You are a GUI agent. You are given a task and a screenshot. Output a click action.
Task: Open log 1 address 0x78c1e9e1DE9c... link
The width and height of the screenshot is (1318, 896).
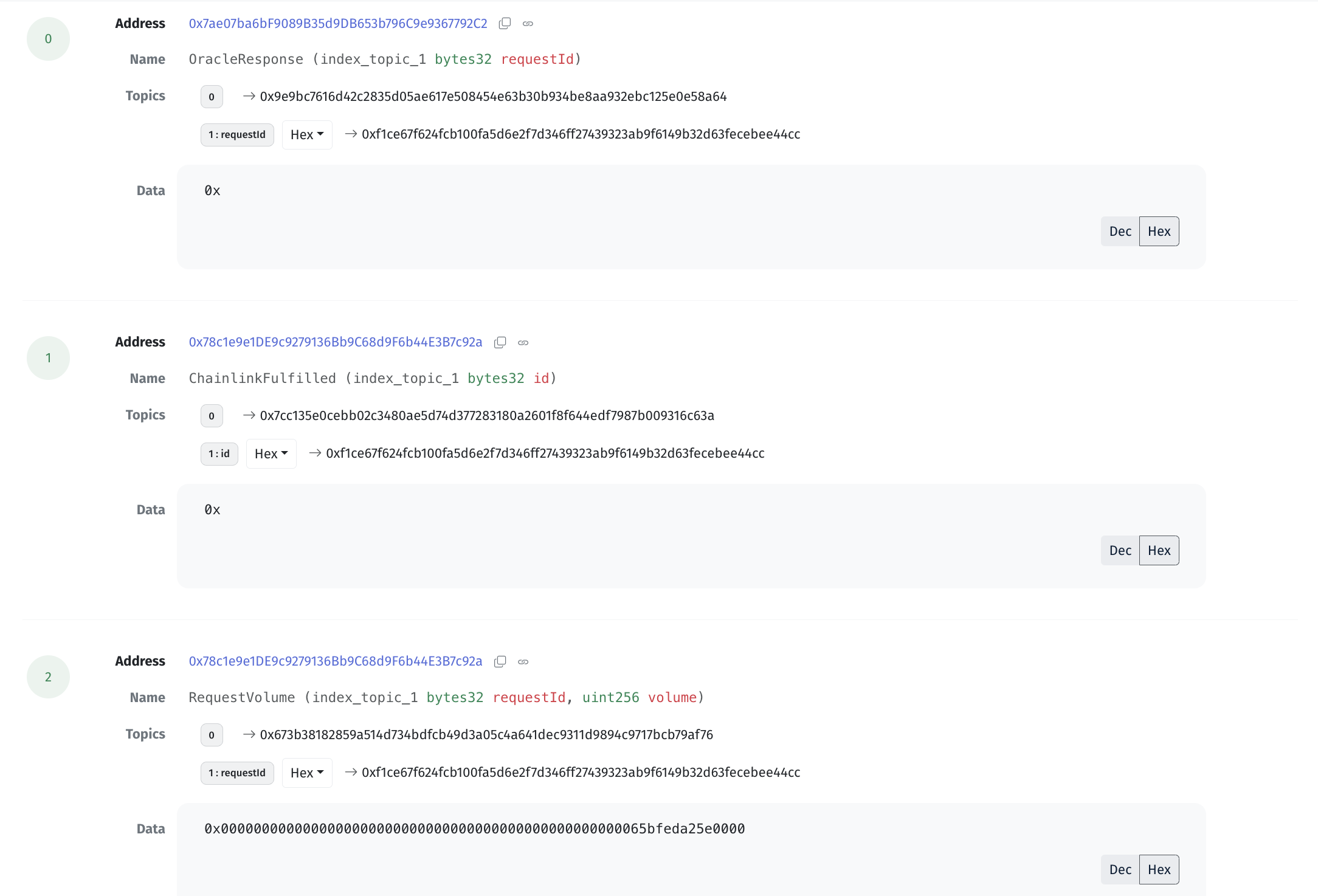click(336, 342)
